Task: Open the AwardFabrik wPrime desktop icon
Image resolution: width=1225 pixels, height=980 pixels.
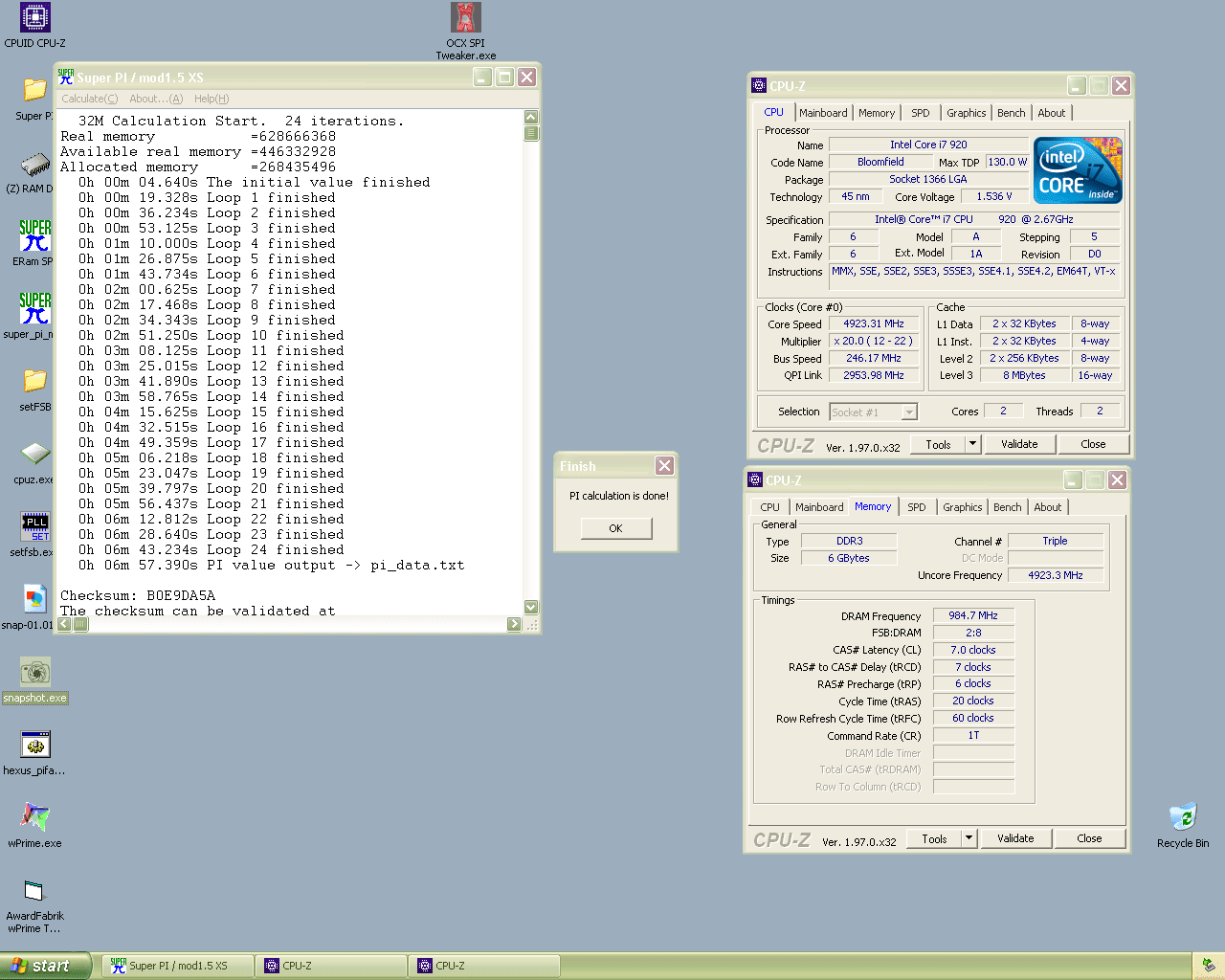Action: [34, 891]
